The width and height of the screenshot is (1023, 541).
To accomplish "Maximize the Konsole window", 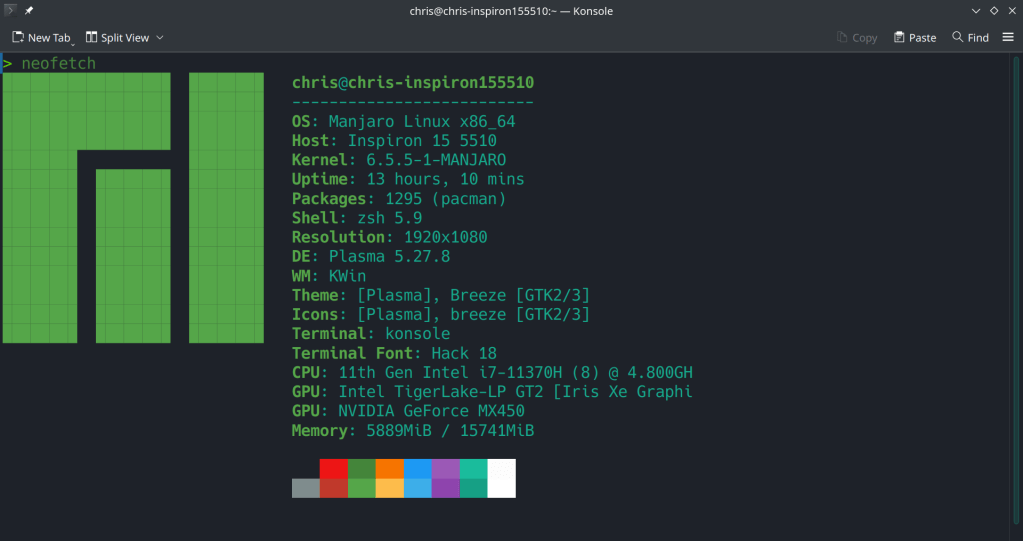I will [x=993, y=11].
